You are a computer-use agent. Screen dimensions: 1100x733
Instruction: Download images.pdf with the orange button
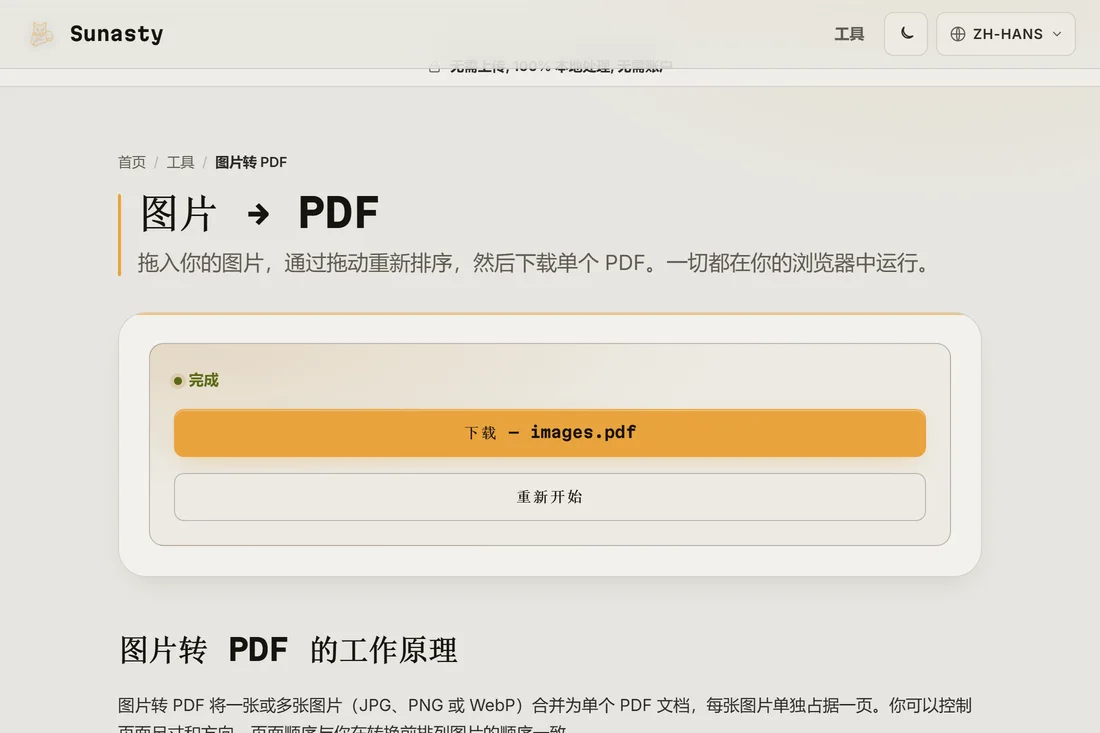pyautogui.click(x=550, y=433)
